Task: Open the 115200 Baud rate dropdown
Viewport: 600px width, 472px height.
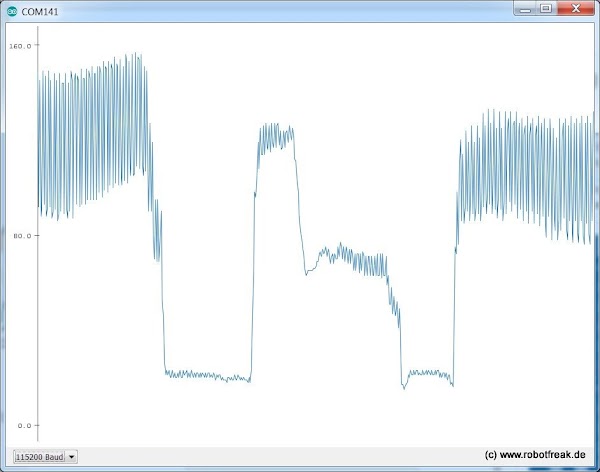Action: click(x=45, y=457)
